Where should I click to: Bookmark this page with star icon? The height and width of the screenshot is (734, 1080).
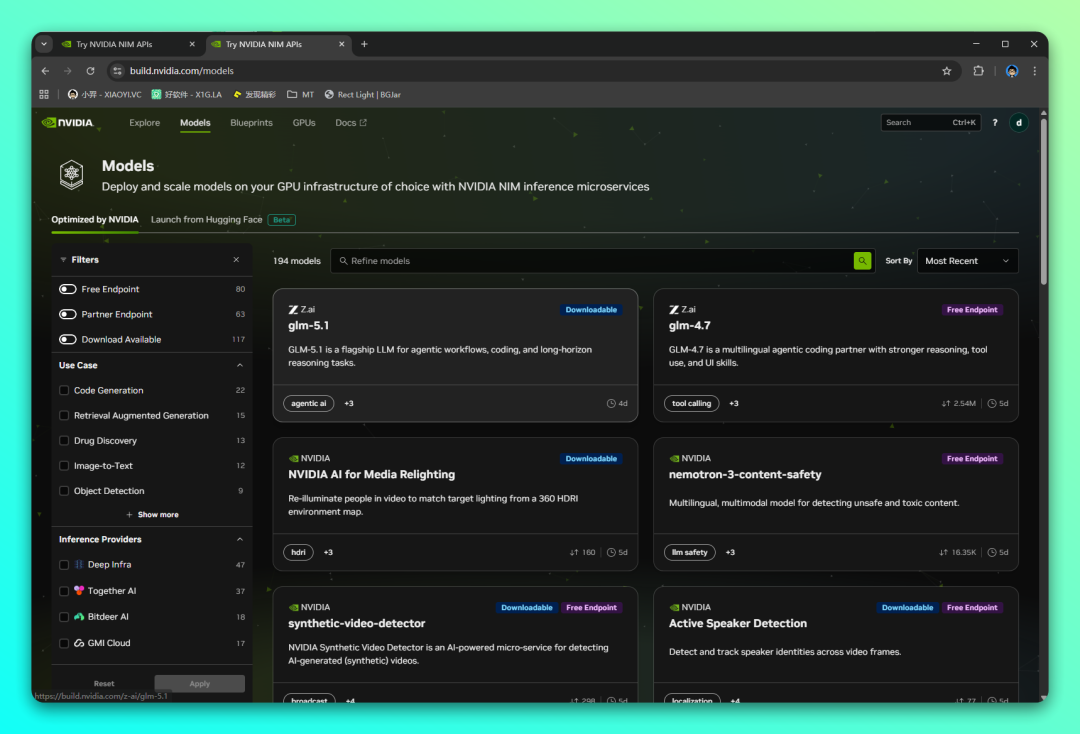(946, 71)
